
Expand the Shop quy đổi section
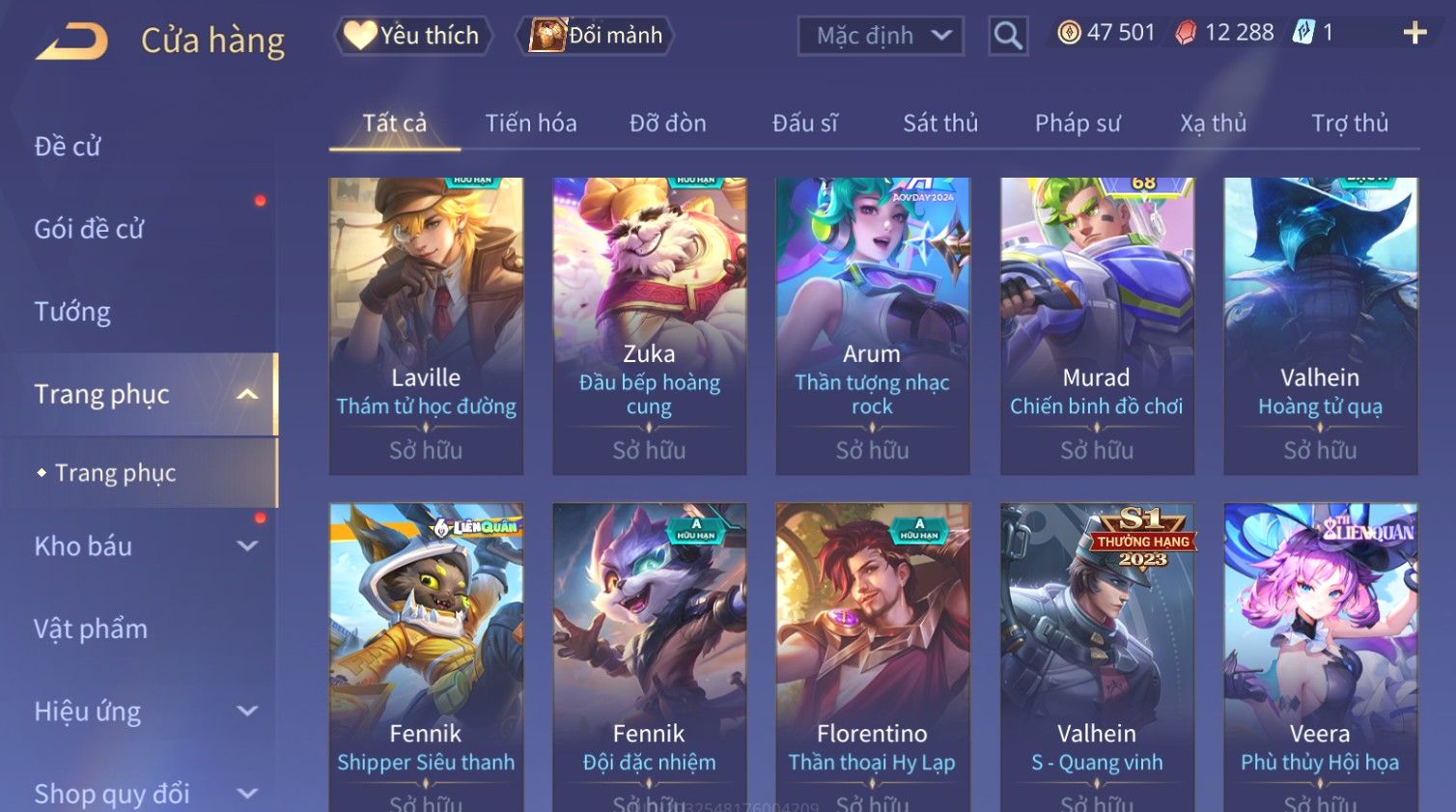(247, 794)
